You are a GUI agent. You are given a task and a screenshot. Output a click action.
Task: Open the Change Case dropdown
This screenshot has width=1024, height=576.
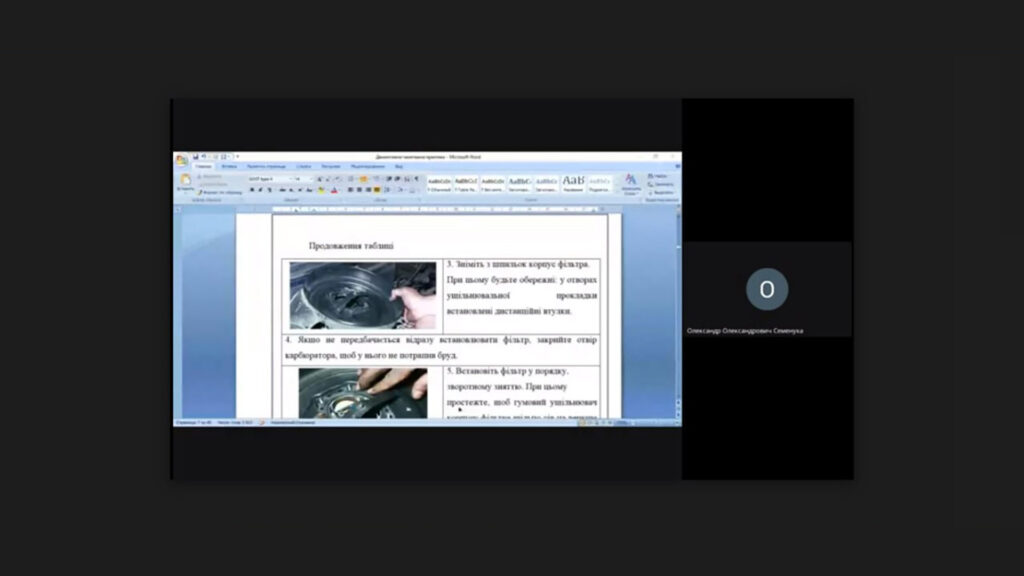[x=310, y=190]
